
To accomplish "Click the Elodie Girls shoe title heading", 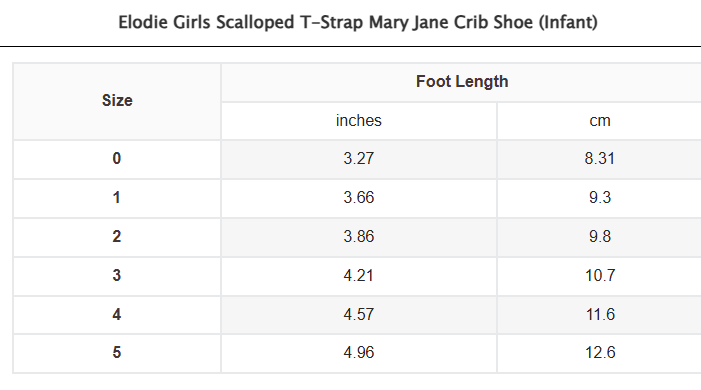I will click(x=358, y=22).
